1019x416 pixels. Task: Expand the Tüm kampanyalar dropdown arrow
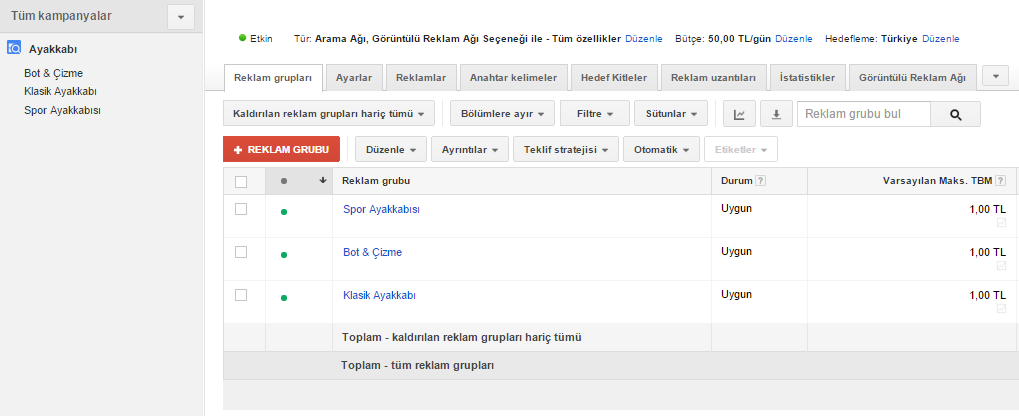point(180,16)
